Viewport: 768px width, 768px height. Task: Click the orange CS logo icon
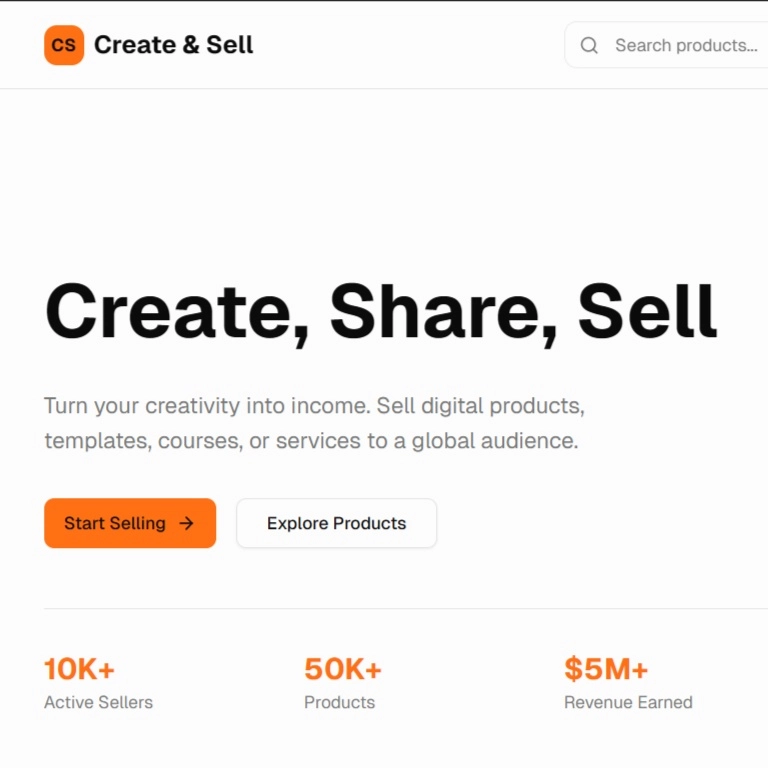(x=64, y=45)
